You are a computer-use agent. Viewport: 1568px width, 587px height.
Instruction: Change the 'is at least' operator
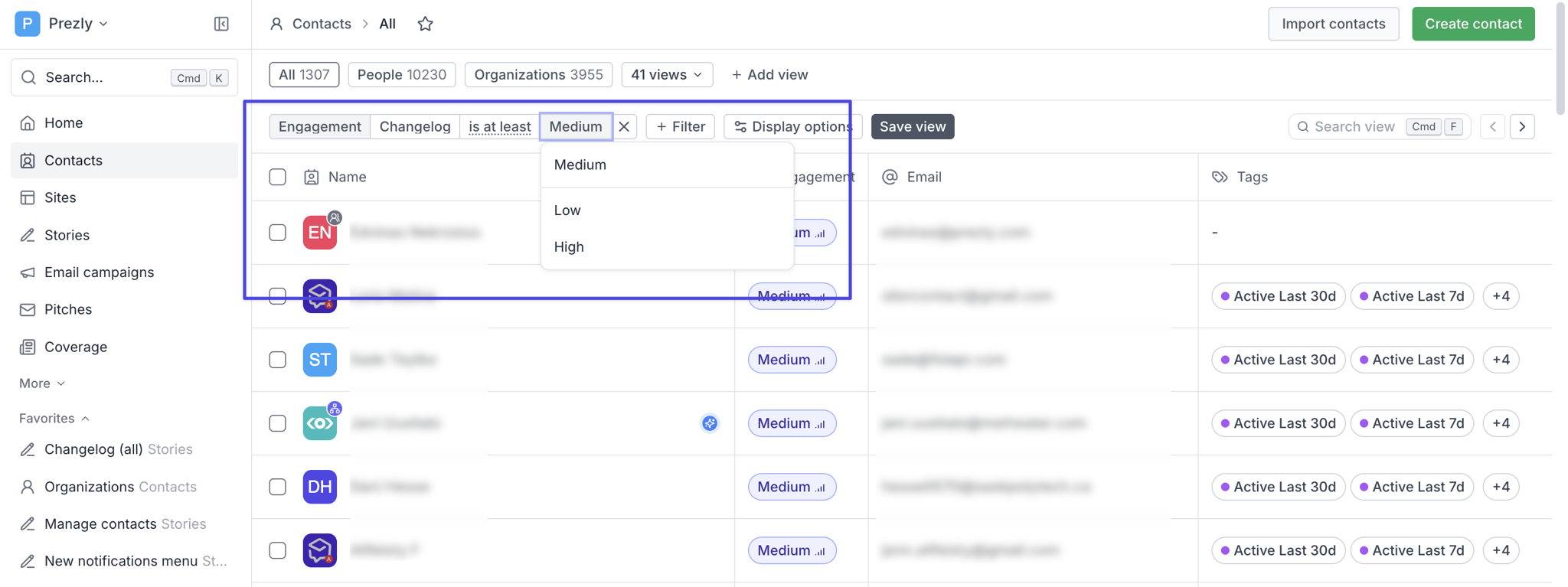[x=500, y=126]
